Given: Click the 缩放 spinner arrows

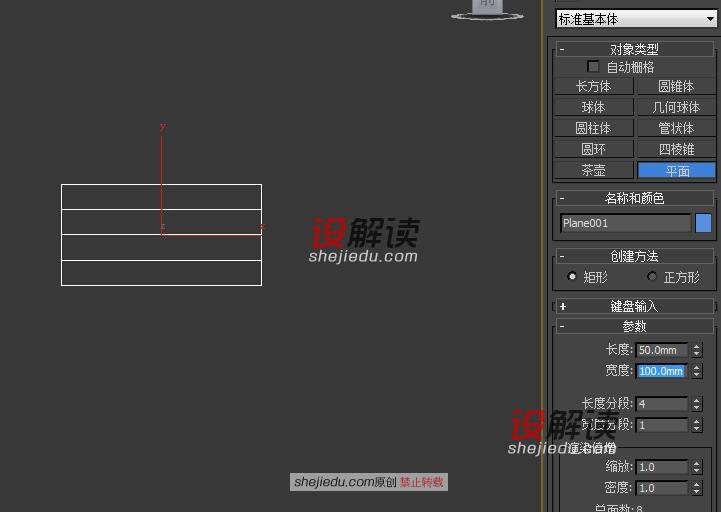Looking at the screenshot, I should click(697, 467).
